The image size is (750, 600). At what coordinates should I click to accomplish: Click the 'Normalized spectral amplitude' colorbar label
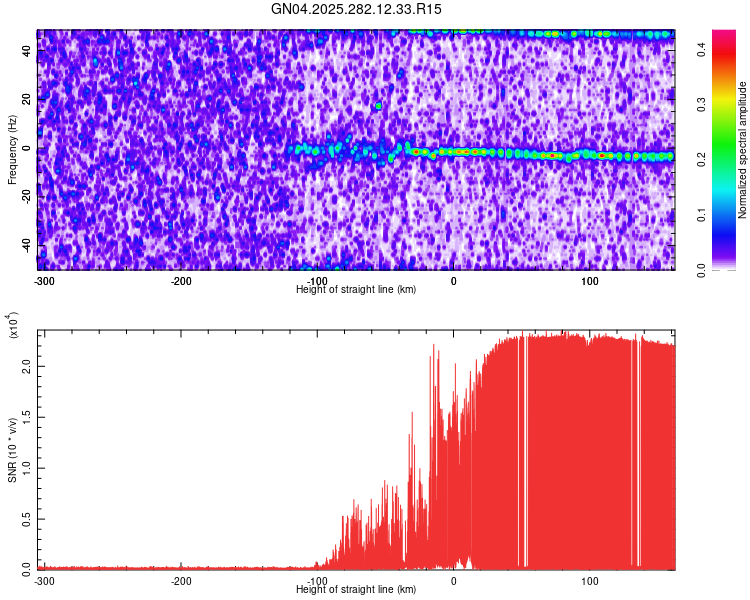point(743,150)
